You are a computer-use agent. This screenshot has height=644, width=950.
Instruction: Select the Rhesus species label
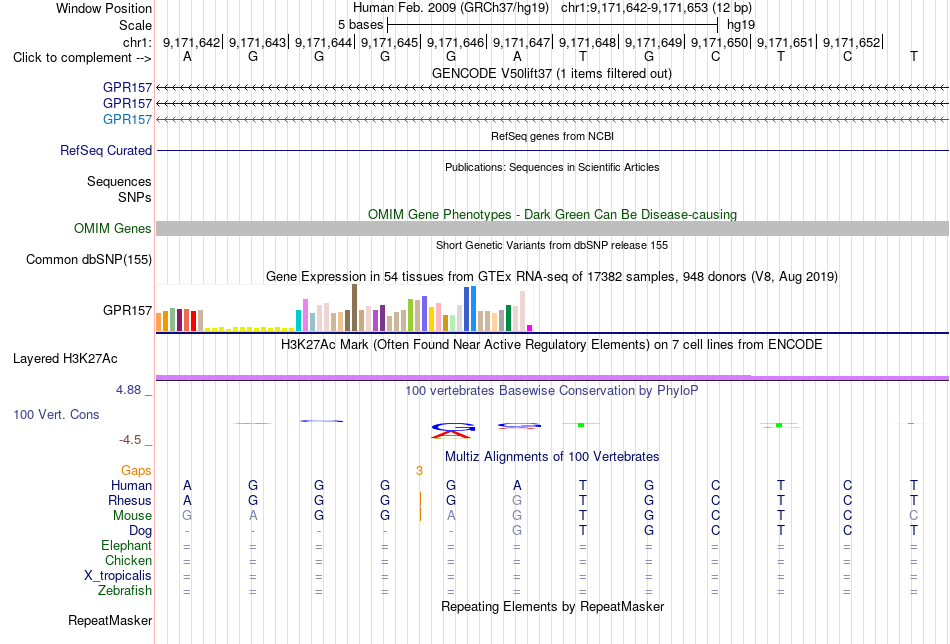(x=130, y=500)
